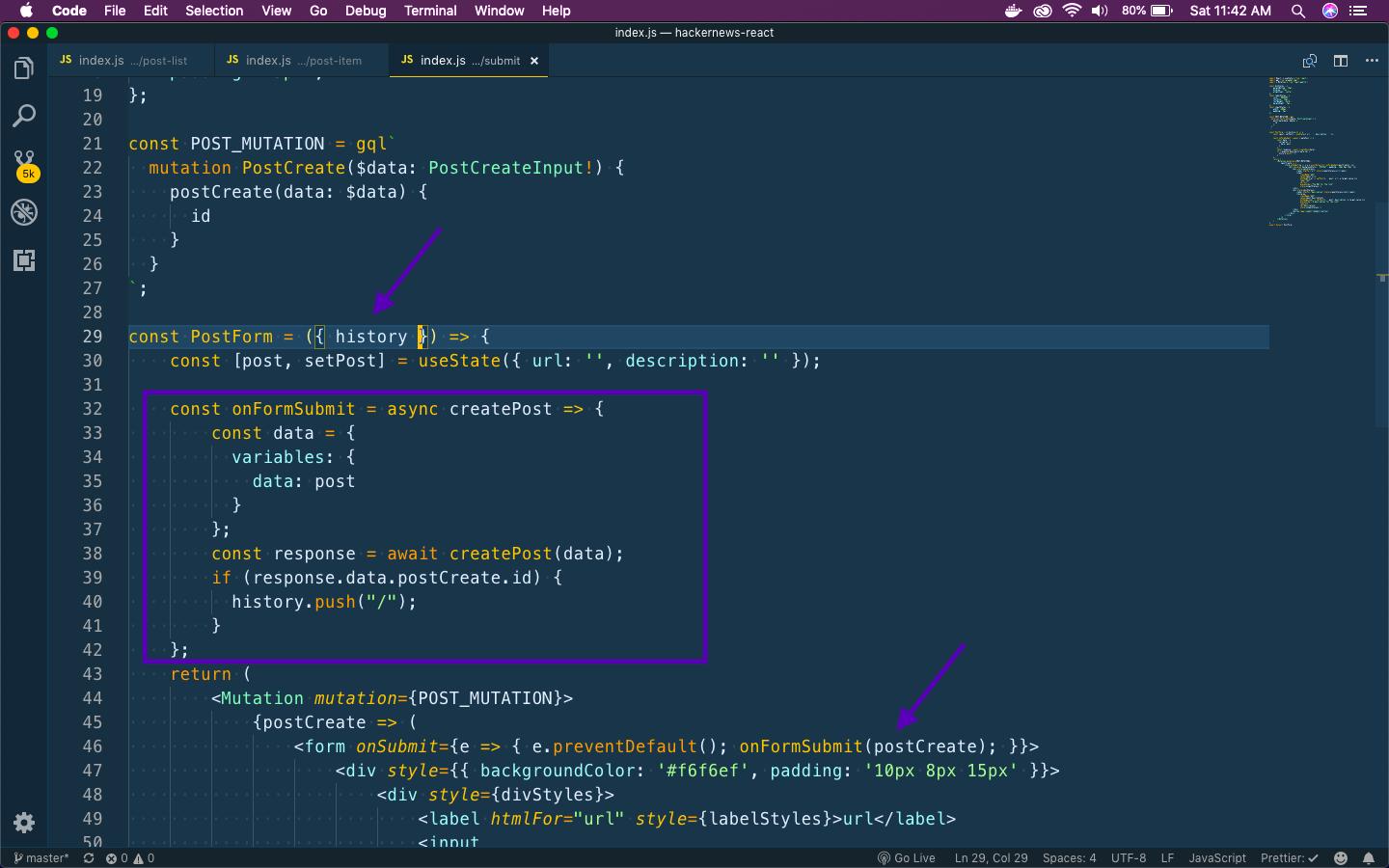Open the Wi-Fi menu bar icon
Screen dimensions: 1389x868
(x=1072, y=11)
